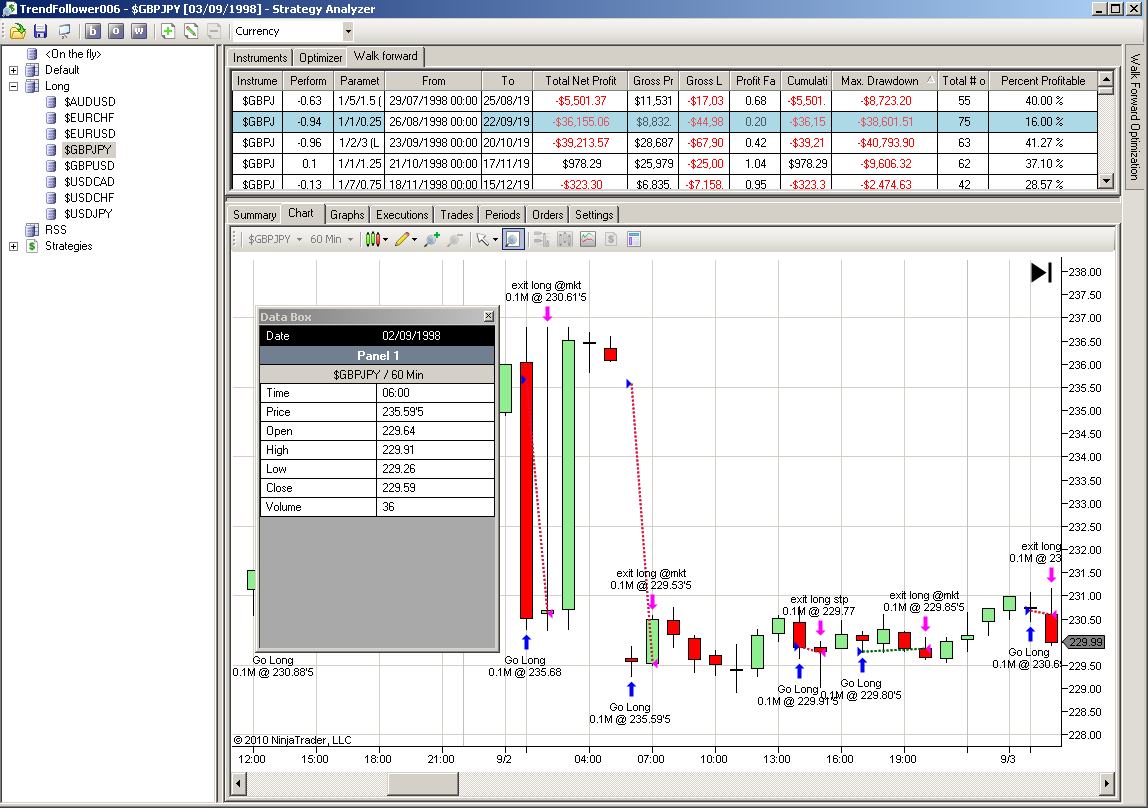Click the open folder toolbar icon
Screen dimensions: 1148x808
pos(18,31)
